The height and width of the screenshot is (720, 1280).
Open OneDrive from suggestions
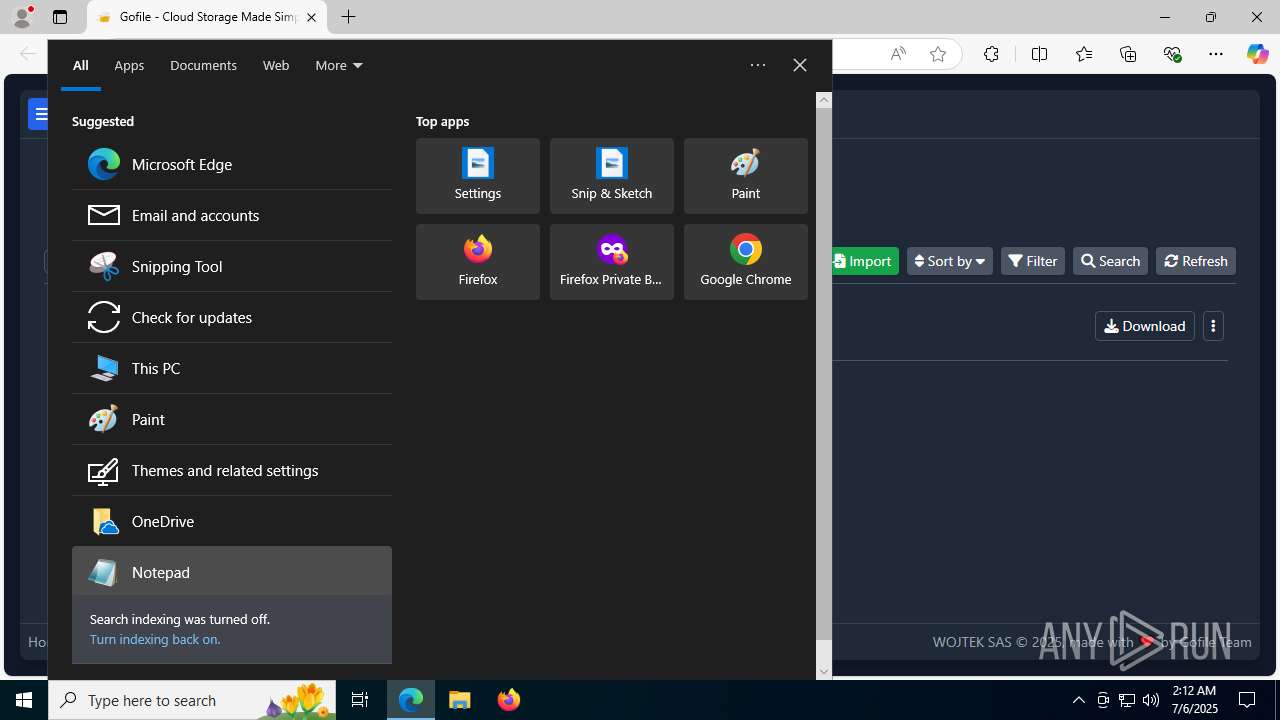pyautogui.click(x=231, y=521)
